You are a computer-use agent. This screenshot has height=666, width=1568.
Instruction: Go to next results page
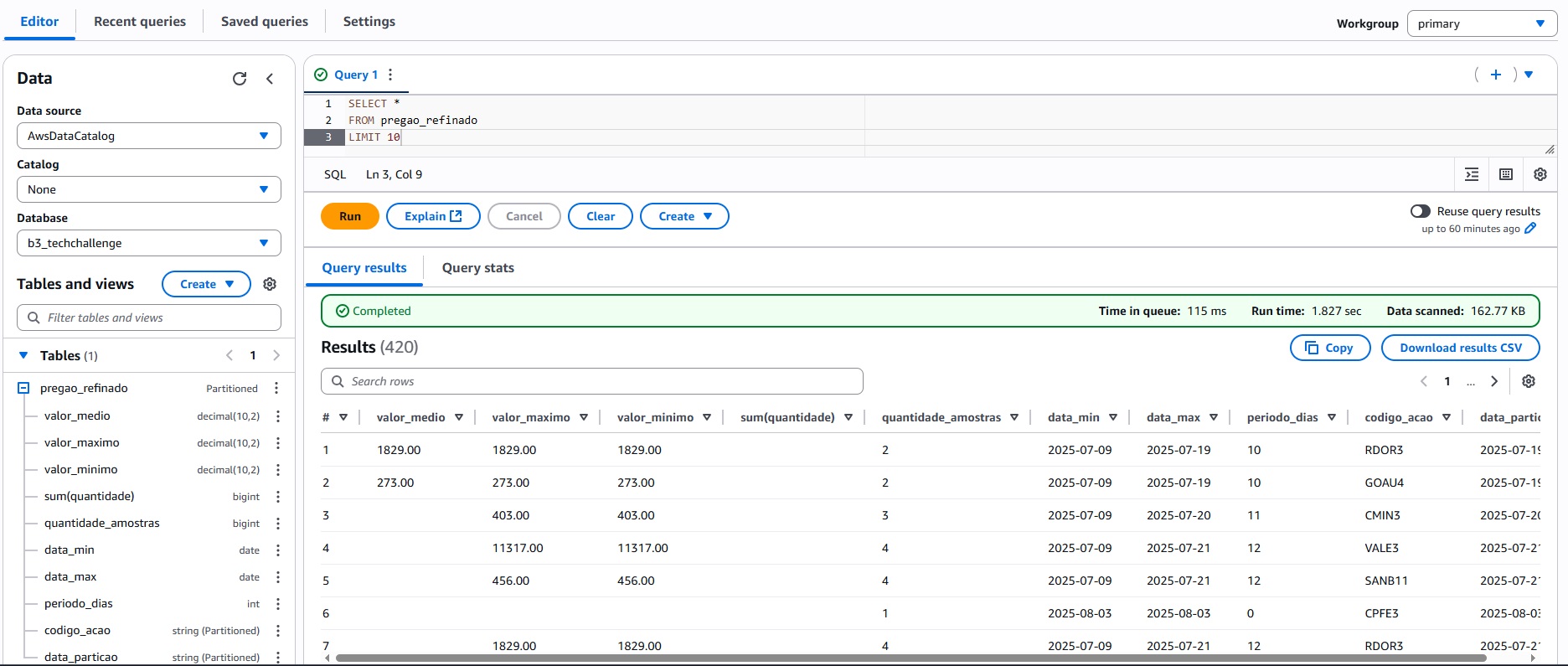pyautogui.click(x=1494, y=381)
